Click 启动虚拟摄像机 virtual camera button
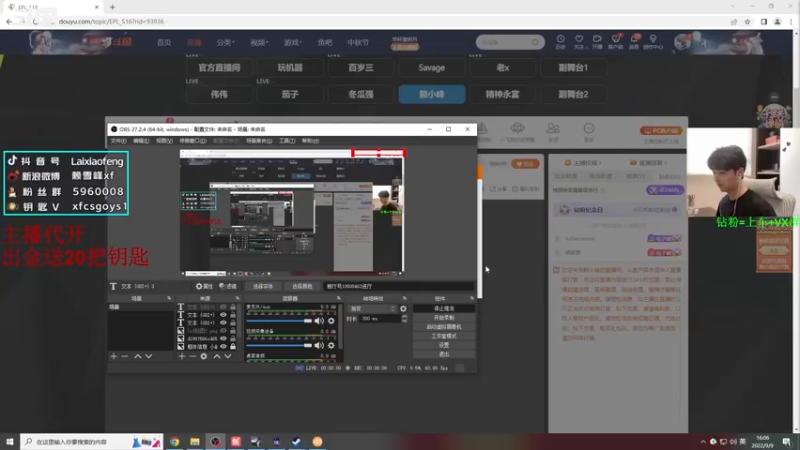Screen dimensions: 800x450 pyautogui.click(x=444, y=327)
